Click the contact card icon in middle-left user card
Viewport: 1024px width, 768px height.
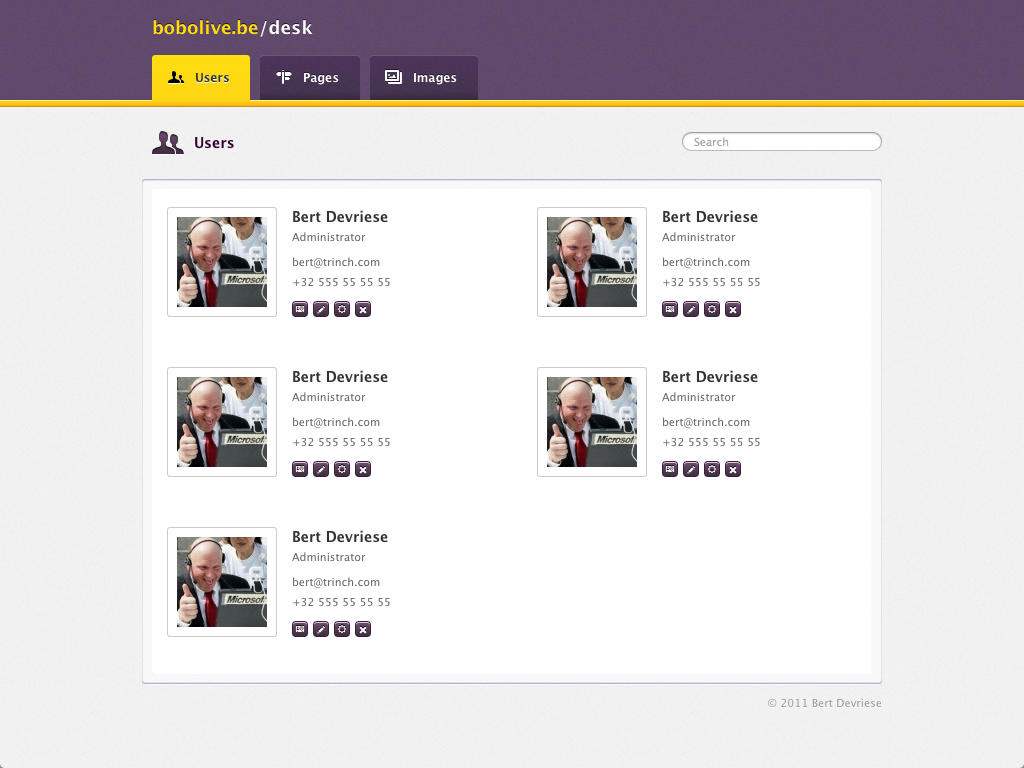(x=300, y=469)
